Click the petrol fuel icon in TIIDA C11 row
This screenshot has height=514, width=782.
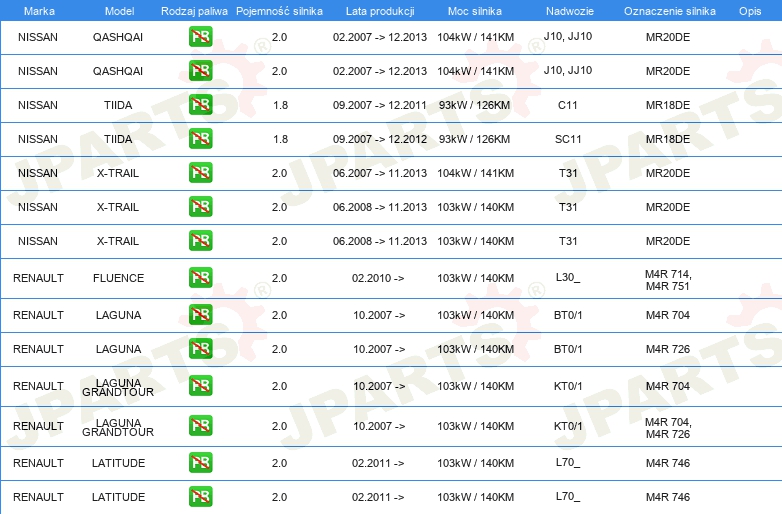pyautogui.click(x=200, y=105)
